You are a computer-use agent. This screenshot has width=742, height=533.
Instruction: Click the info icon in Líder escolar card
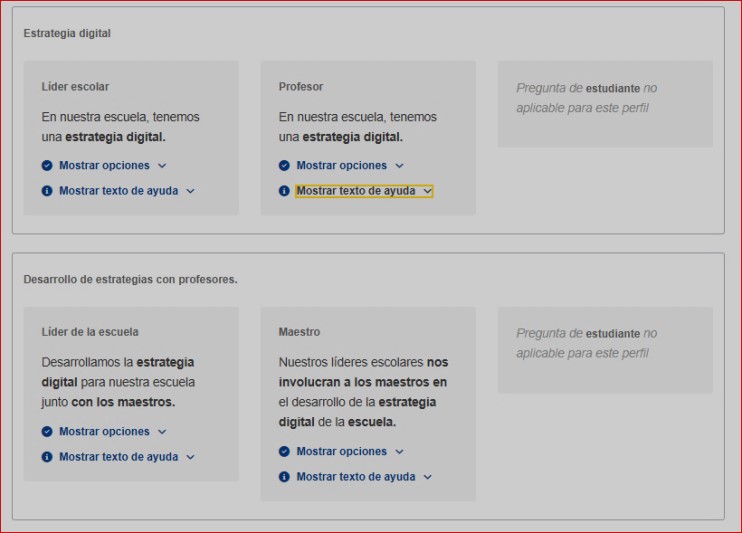[47, 191]
